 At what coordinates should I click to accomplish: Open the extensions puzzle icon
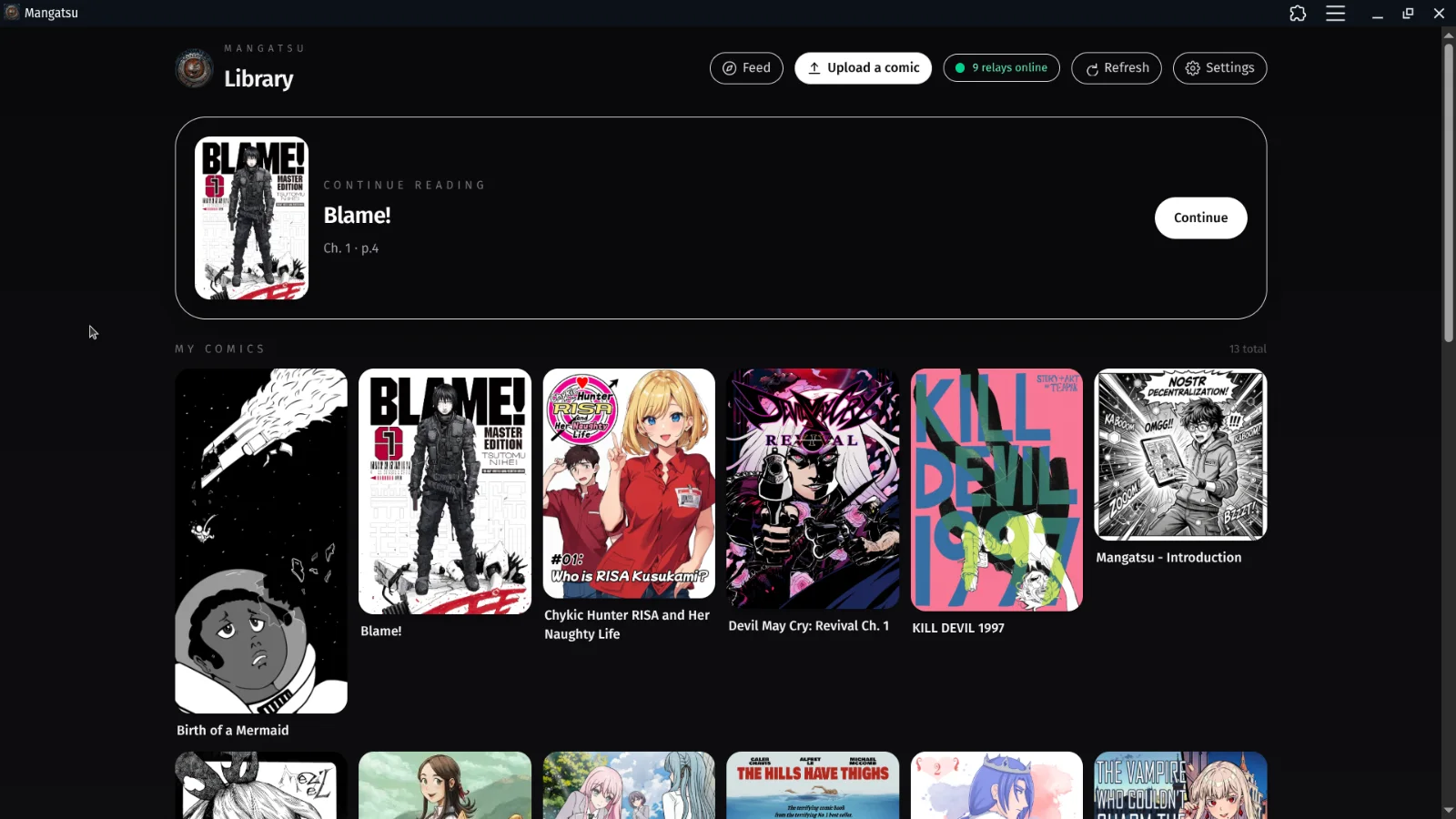(1298, 14)
